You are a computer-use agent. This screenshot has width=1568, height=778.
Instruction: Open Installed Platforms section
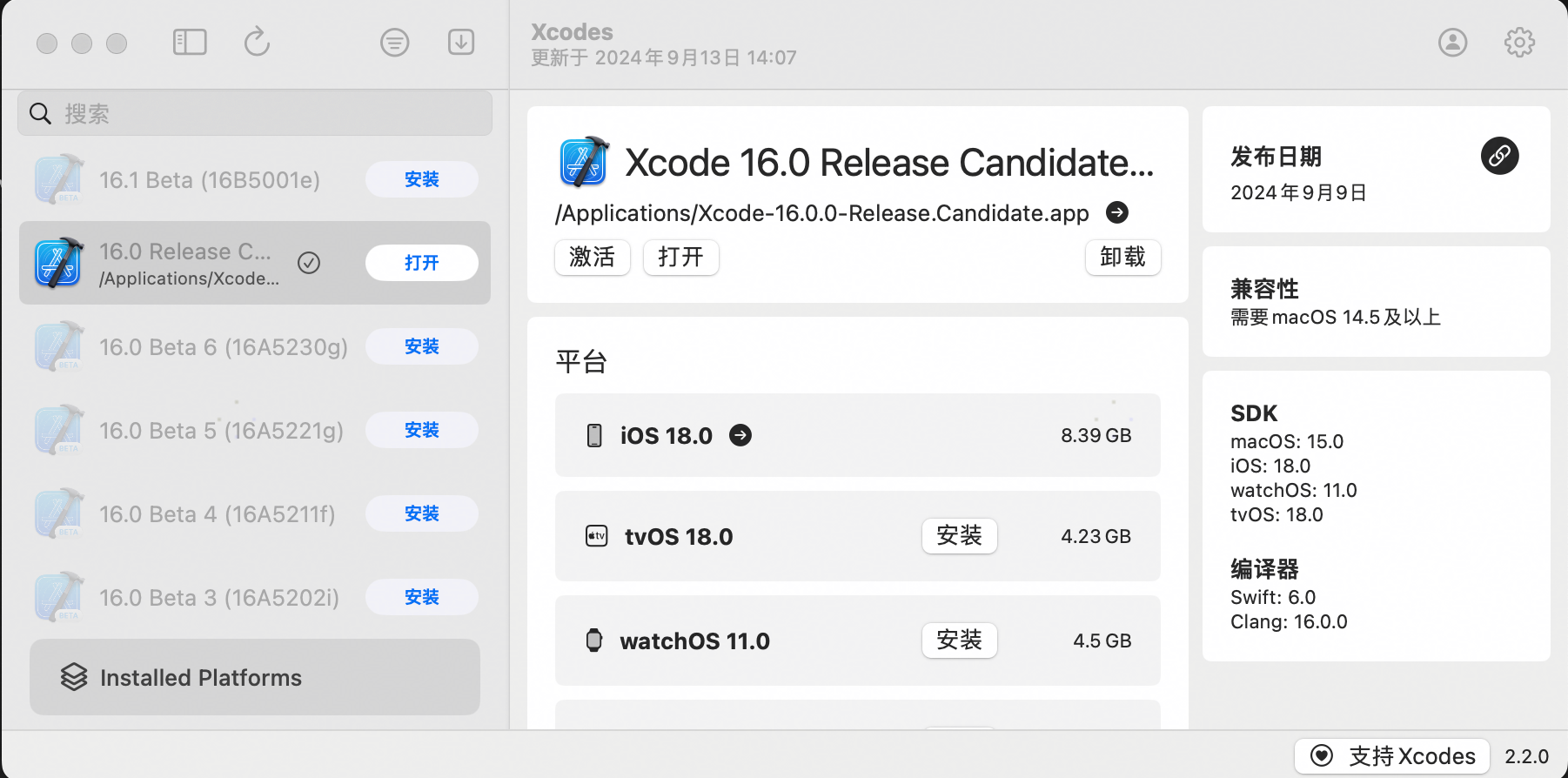click(255, 677)
